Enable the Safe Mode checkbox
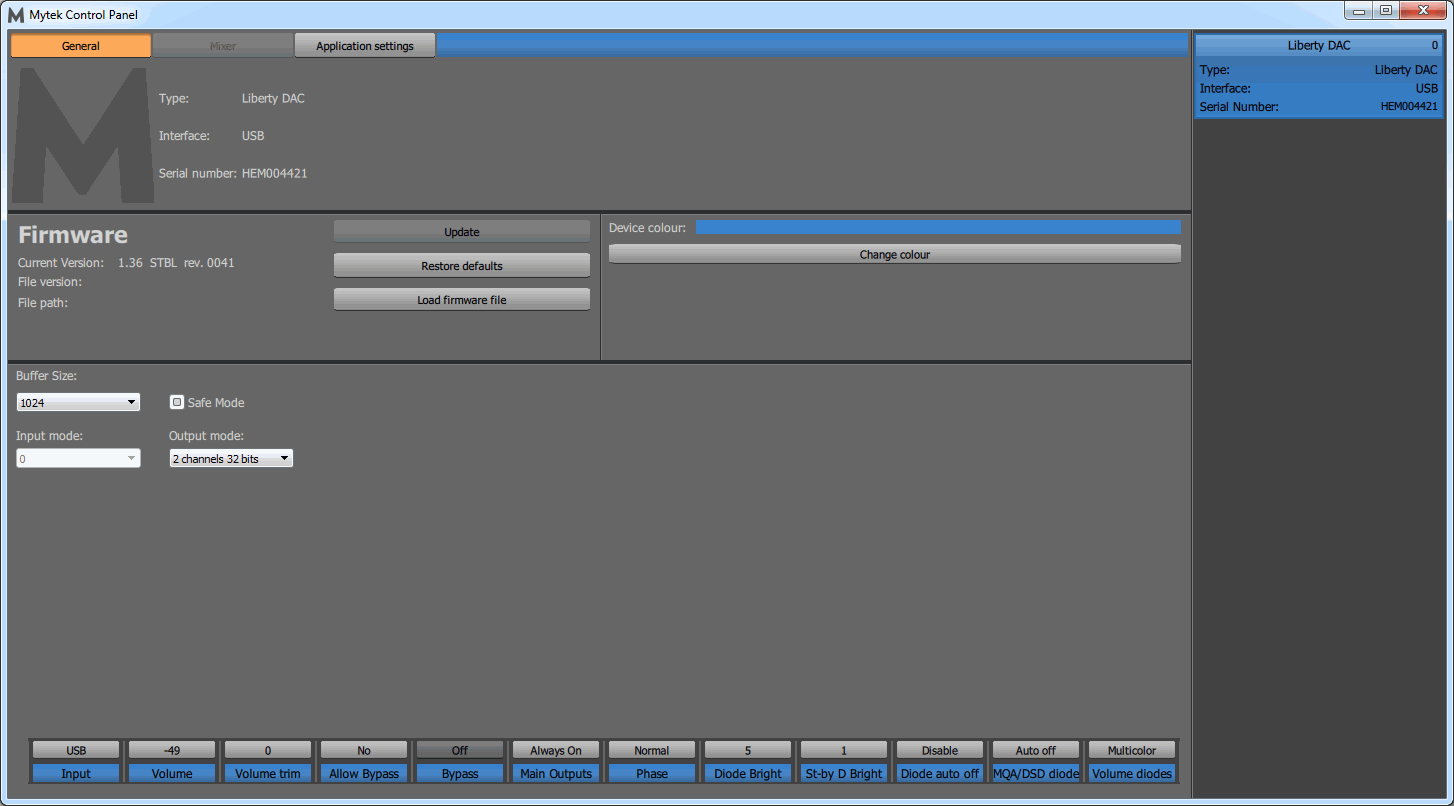Image resolution: width=1454 pixels, height=806 pixels. coord(177,402)
